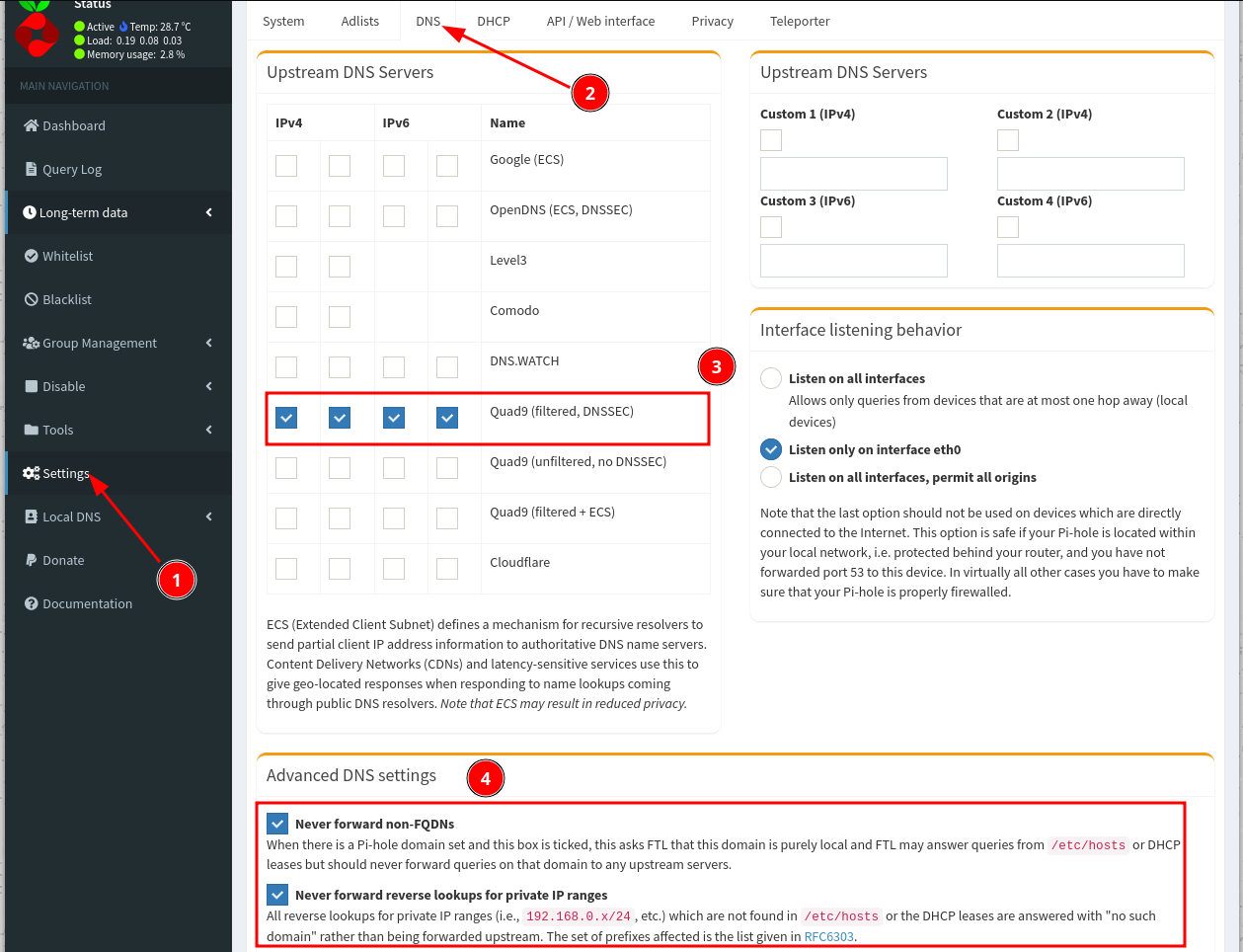
Task: Select Listen on all interfaces, permit all origins
Action: 771,477
